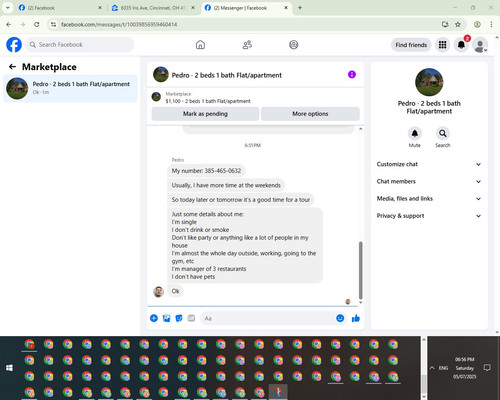Select the Pedro 2 beds conversation in list
The height and width of the screenshot is (400, 500).
(x=70, y=88)
